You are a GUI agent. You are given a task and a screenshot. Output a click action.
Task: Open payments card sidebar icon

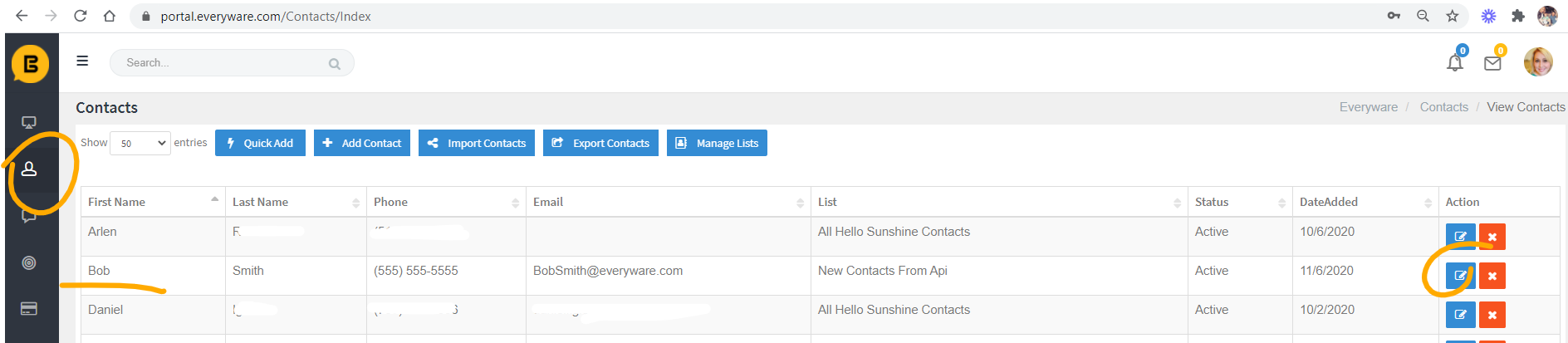[x=29, y=309]
